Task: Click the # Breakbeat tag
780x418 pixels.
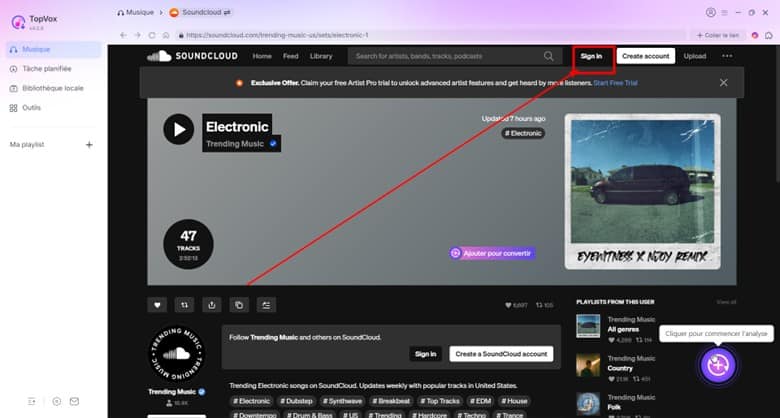Action: coord(390,401)
